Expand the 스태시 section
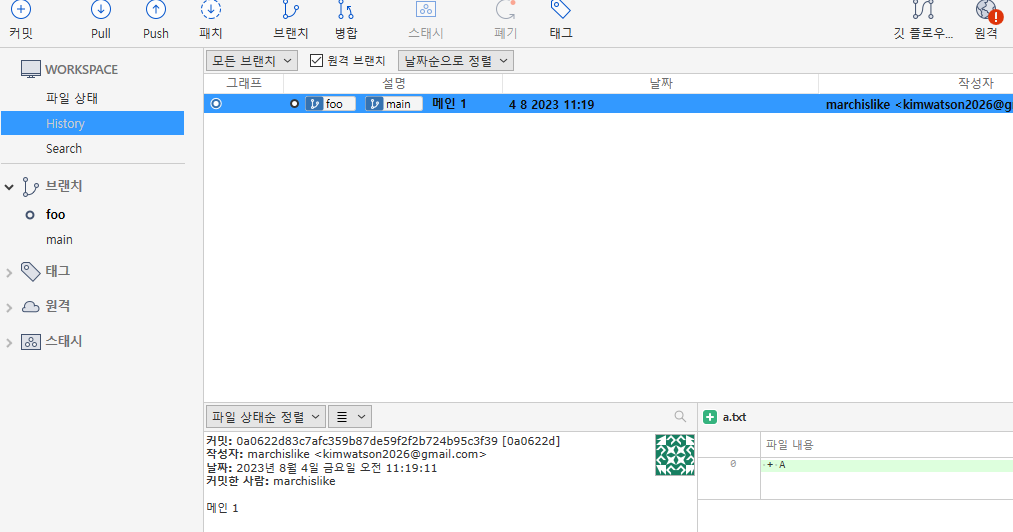Image resolution: width=1013 pixels, height=532 pixels. 9,343
